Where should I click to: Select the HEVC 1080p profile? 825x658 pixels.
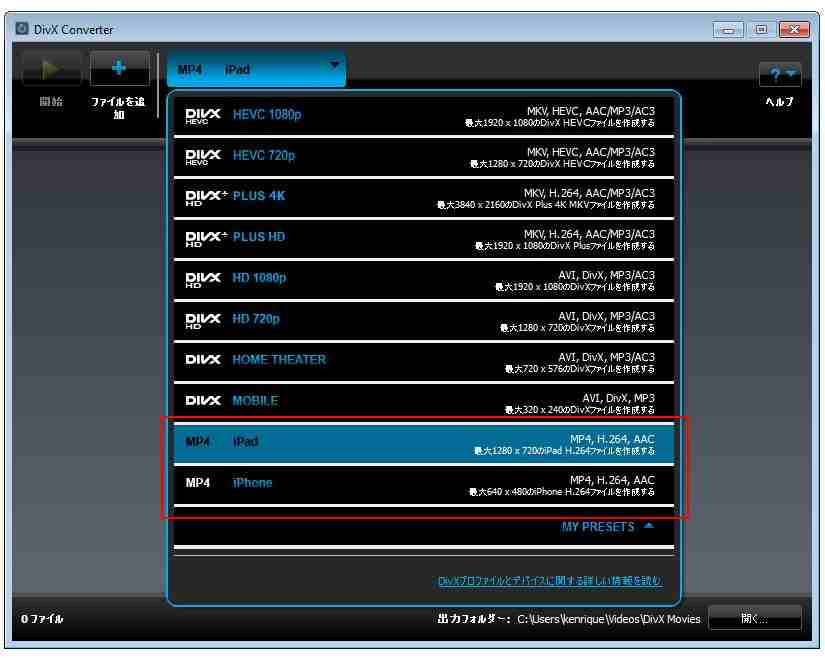pyautogui.click(x=424, y=116)
